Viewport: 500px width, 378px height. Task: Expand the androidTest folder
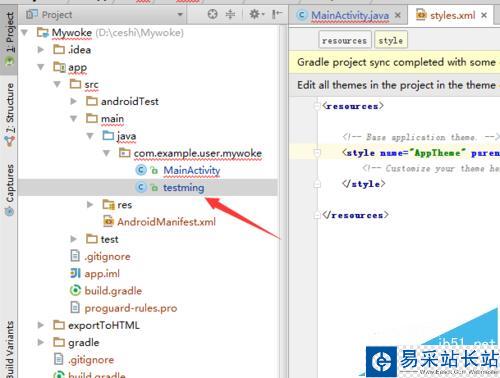tap(74, 101)
